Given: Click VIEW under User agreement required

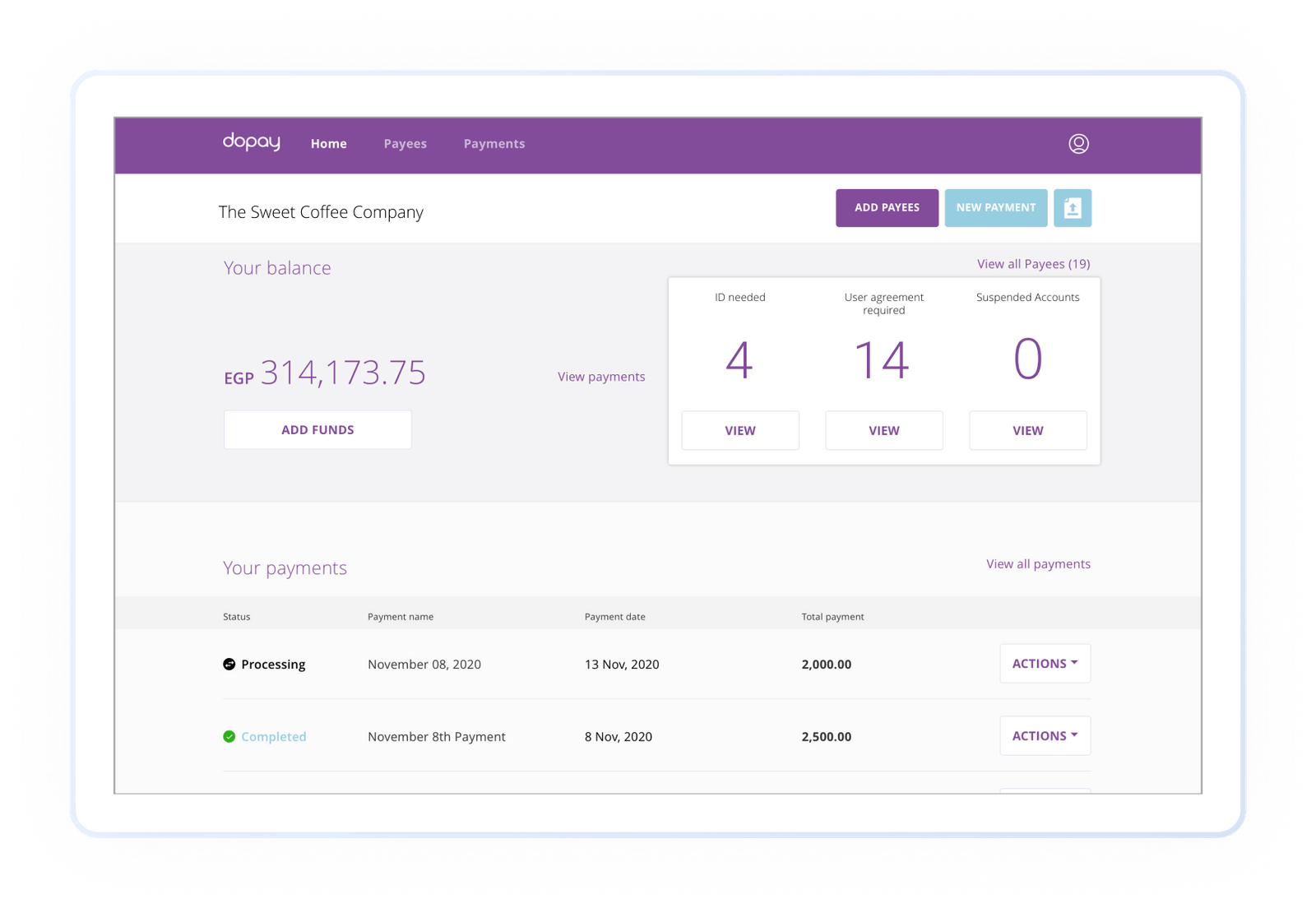Looking at the screenshot, I should [883, 430].
